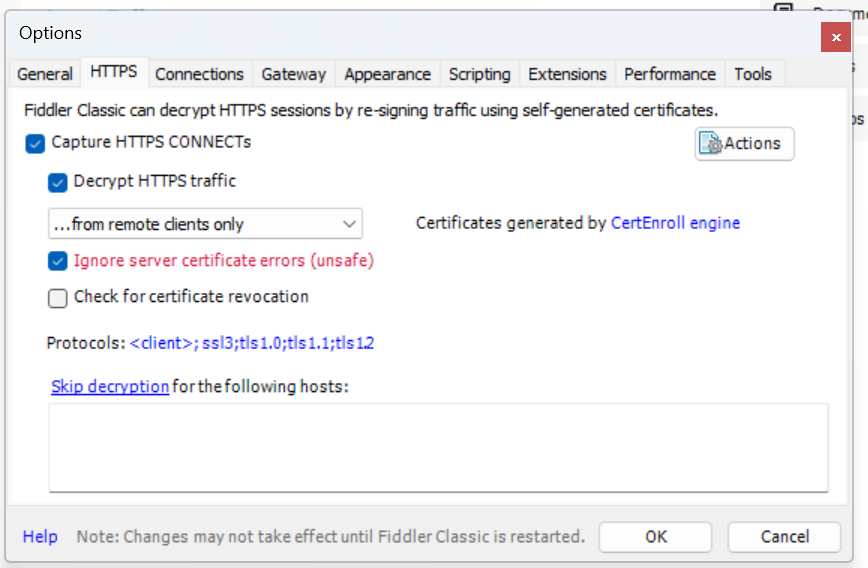
Task: Open the remote clients only dropdown
Action: tap(205, 224)
